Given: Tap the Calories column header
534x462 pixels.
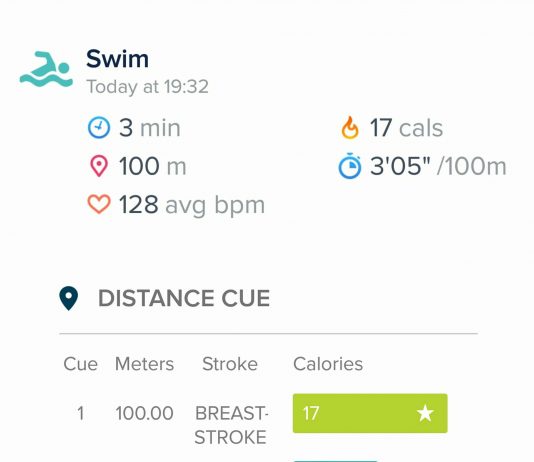Looking at the screenshot, I should 328,364.
